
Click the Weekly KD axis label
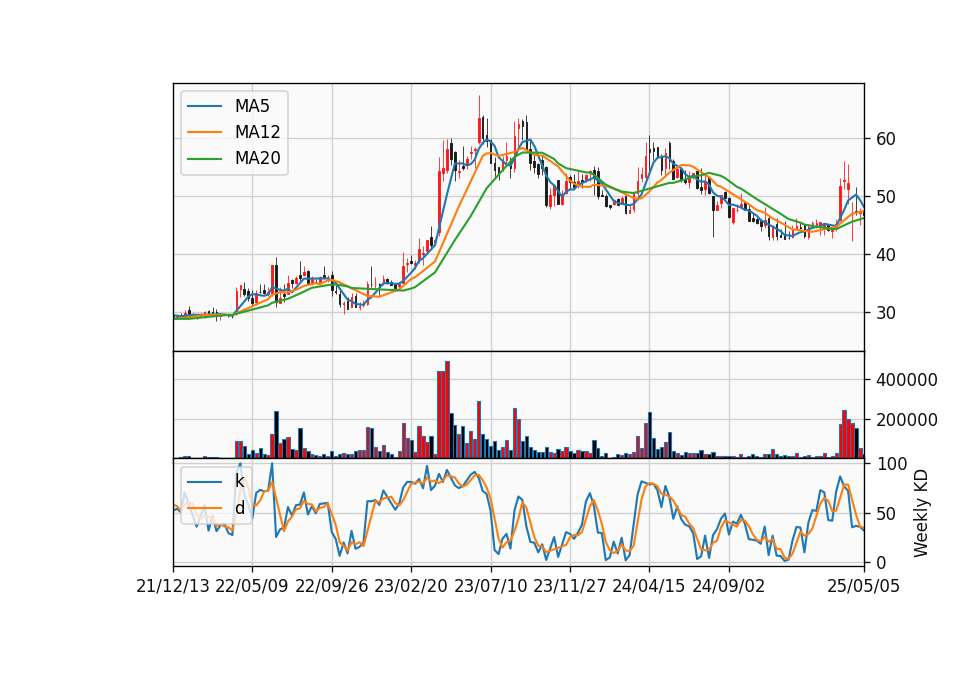pyautogui.click(x=920, y=513)
